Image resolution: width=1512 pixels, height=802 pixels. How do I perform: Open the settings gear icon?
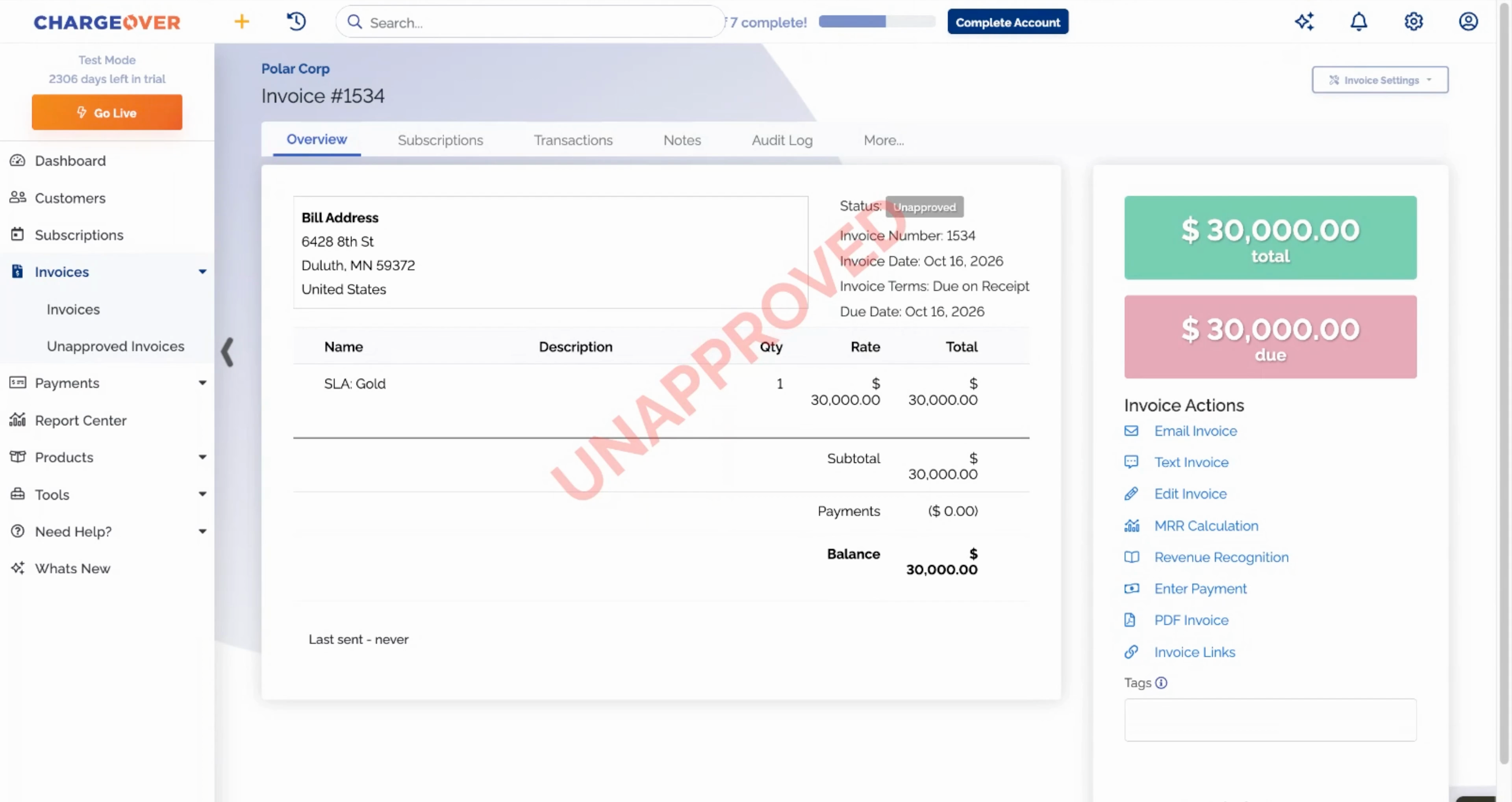(x=1414, y=22)
